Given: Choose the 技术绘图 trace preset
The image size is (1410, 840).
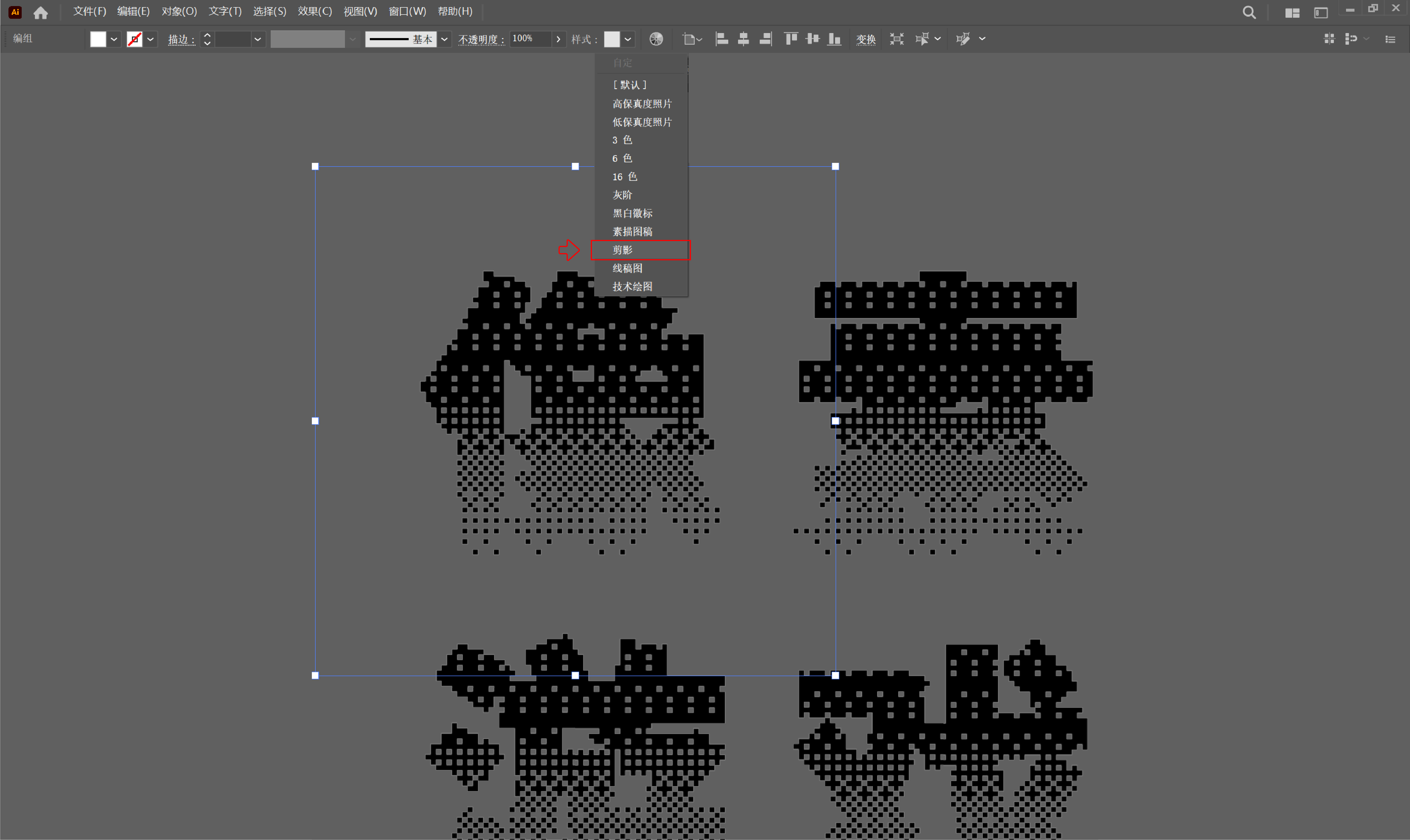Looking at the screenshot, I should point(641,287).
